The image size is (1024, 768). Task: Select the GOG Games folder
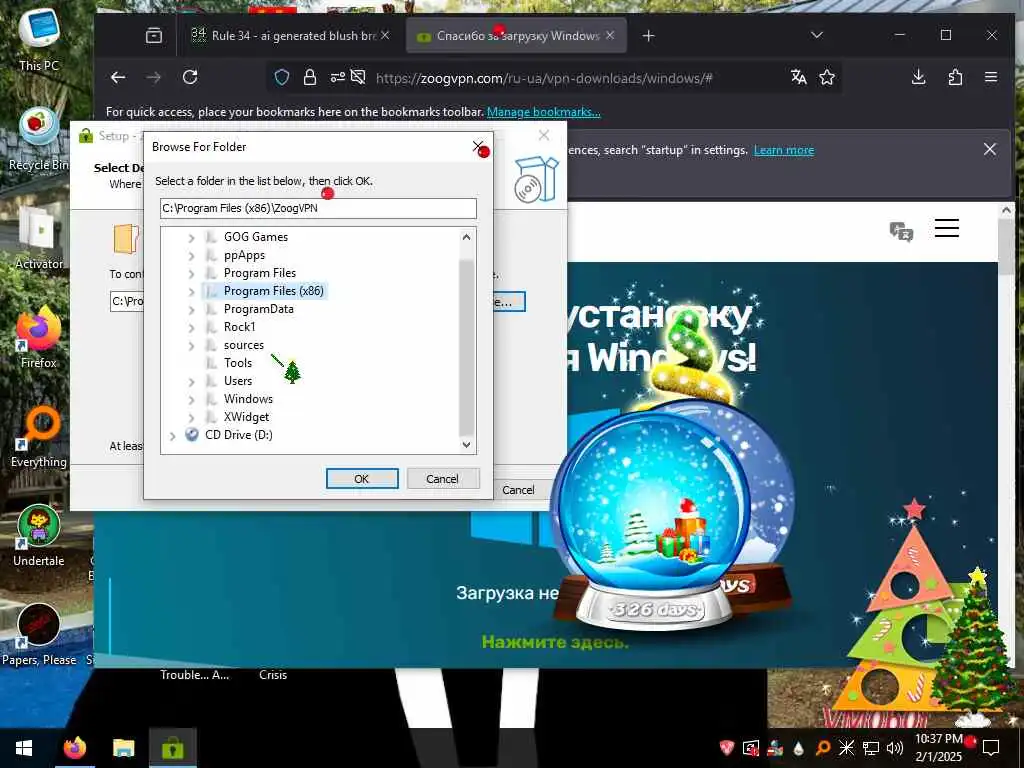pos(255,237)
